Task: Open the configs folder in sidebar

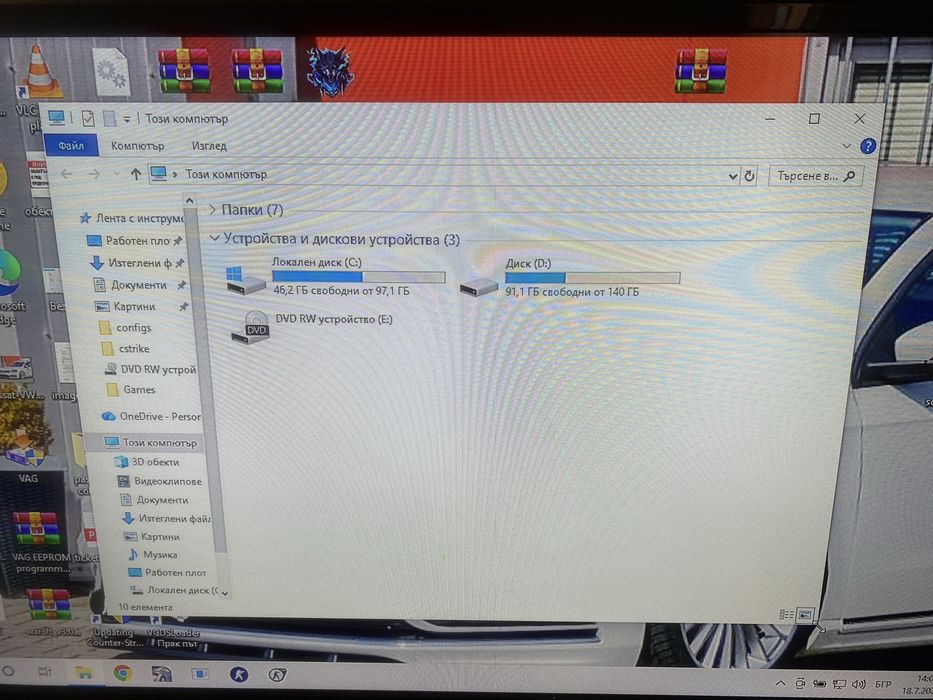Action: (x=125, y=327)
